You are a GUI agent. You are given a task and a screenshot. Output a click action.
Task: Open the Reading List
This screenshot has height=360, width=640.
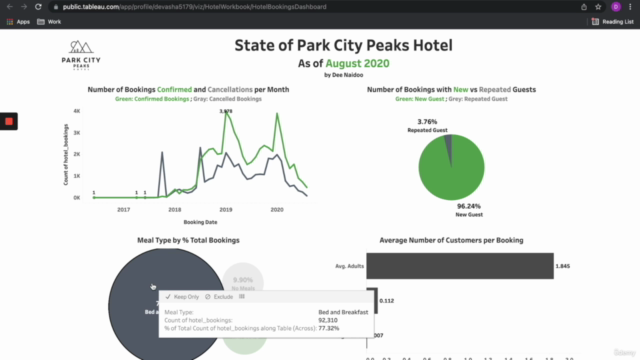613,22
